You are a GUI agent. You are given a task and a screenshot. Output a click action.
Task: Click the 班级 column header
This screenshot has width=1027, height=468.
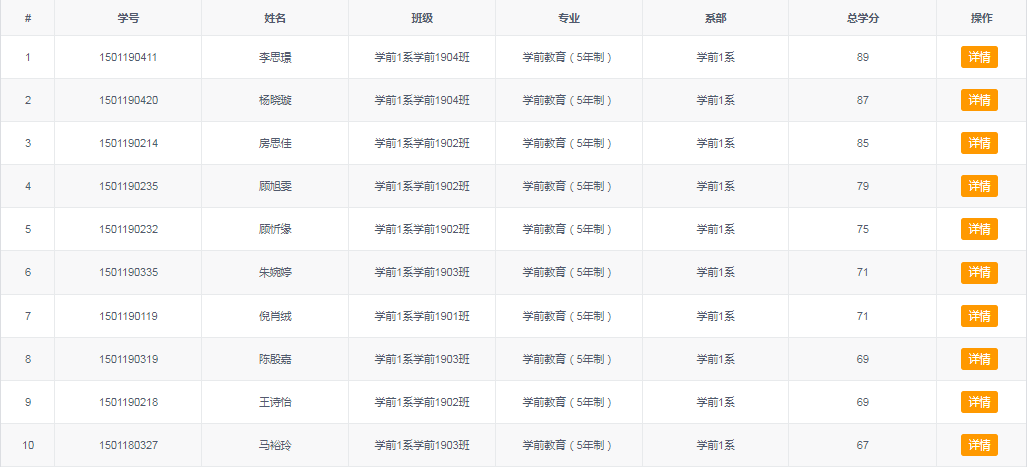tap(422, 18)
